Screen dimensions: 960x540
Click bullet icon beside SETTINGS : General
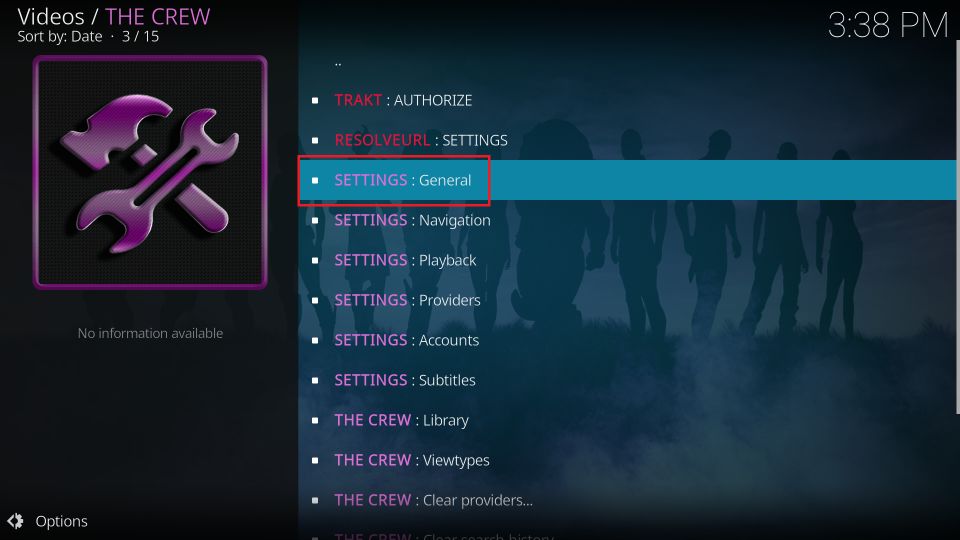click(315, 180)
